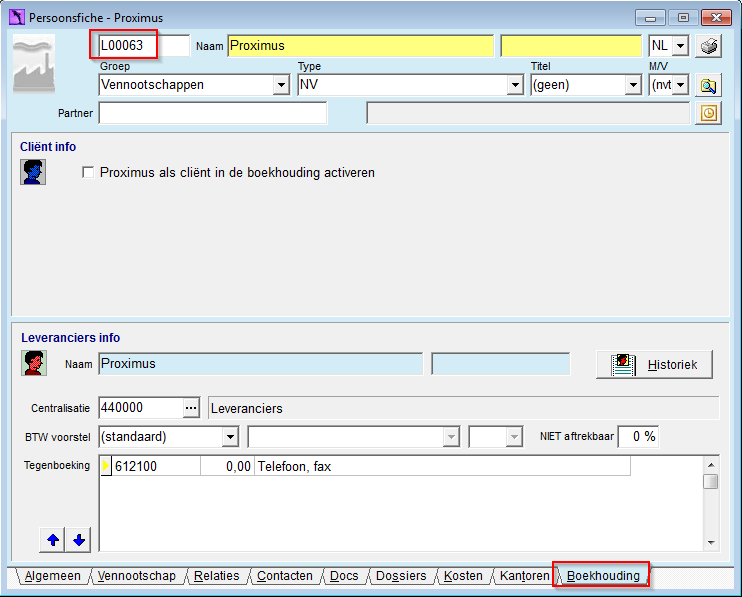The image size is (742, 597).
Task: Click the Centralisatie 440000 field
Action: [x=141, y=408]
